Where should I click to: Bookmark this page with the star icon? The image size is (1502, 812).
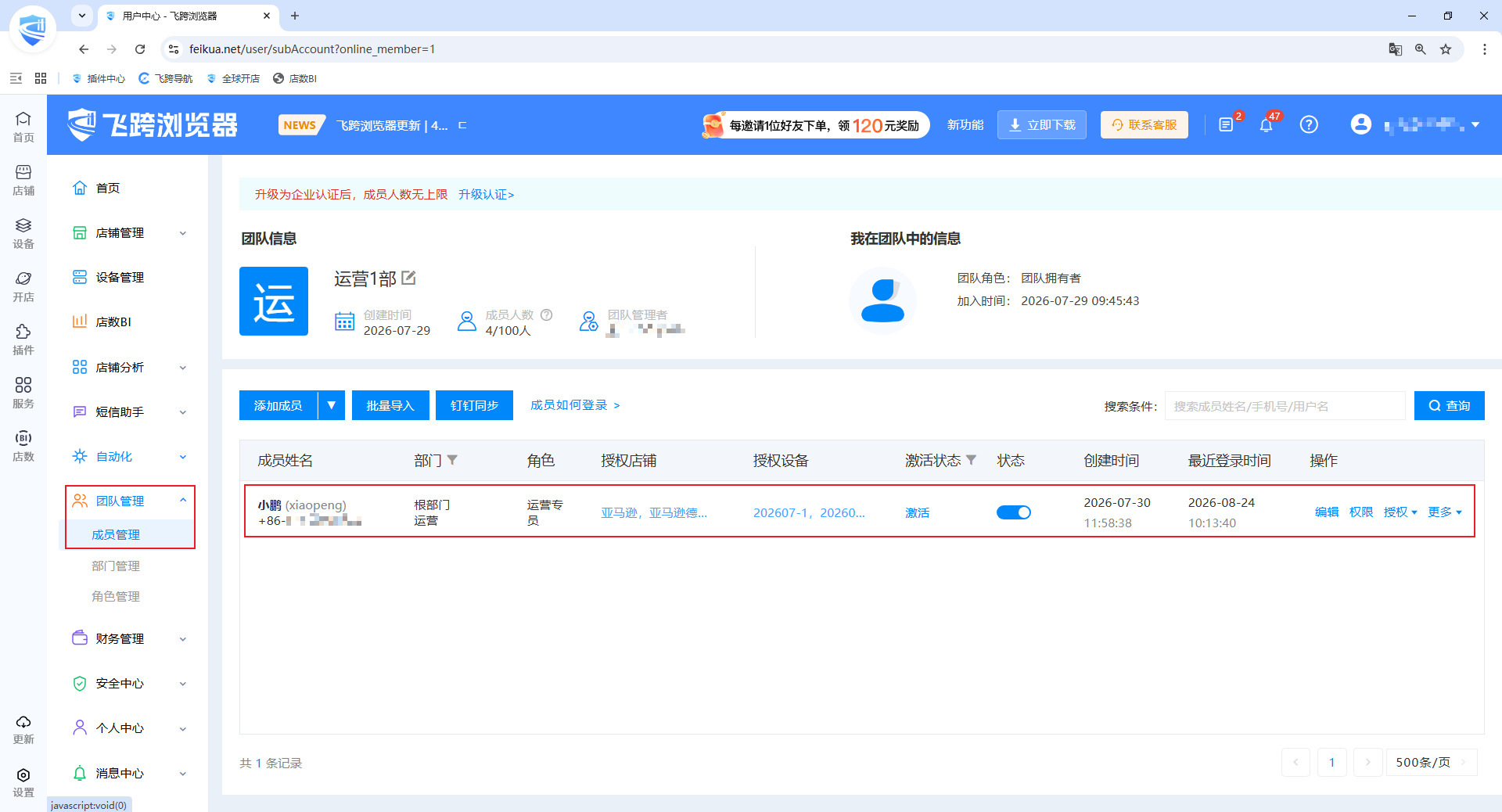[x=1446, y=49]
